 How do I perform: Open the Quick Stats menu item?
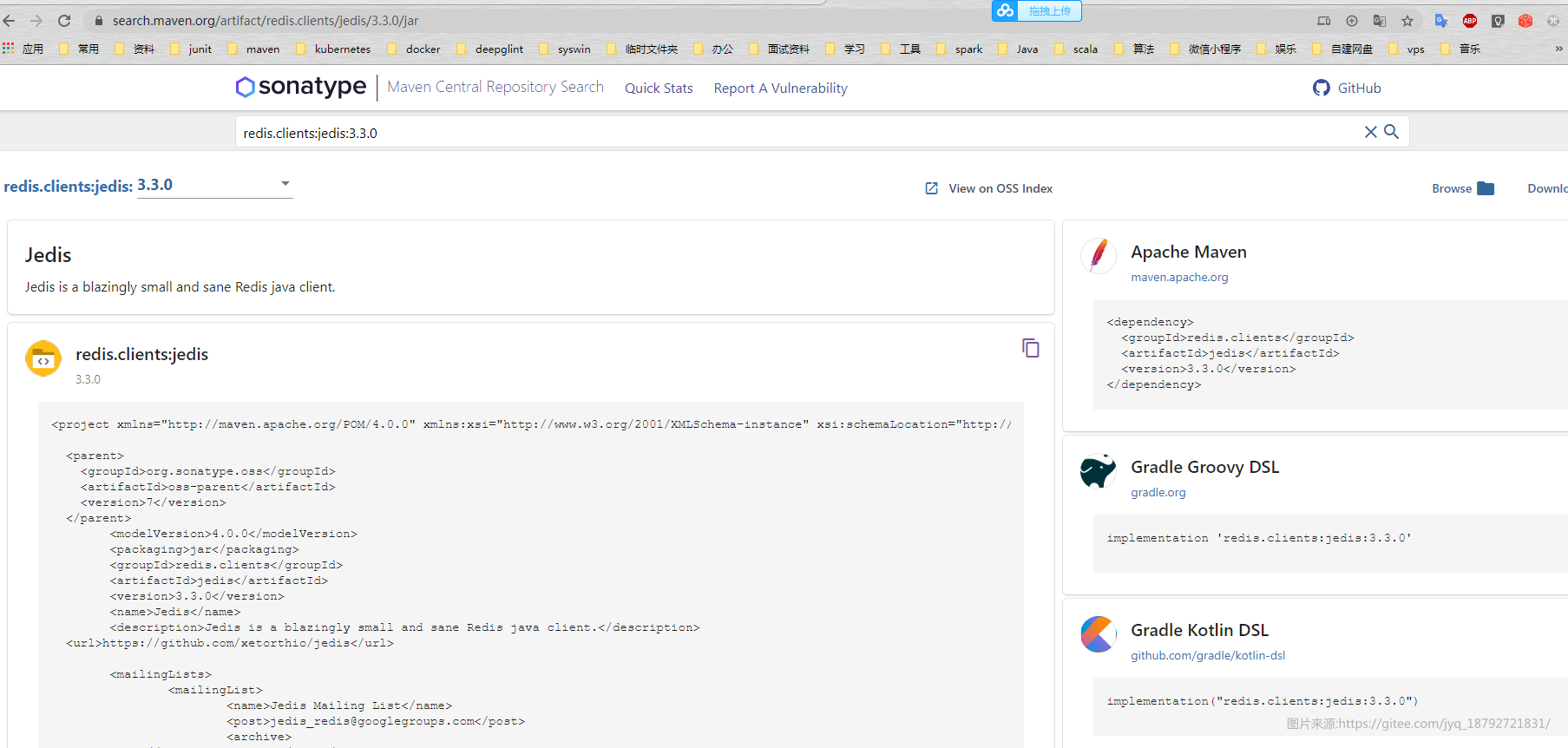coord(659,88)
